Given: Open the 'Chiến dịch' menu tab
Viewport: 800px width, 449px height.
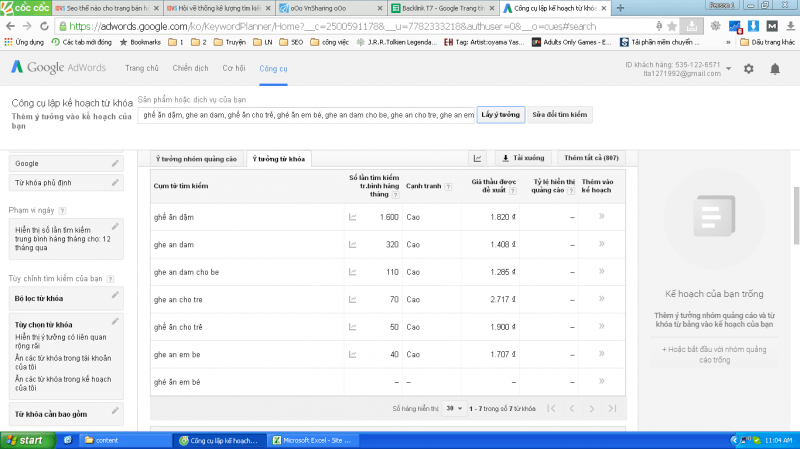Looking at the screenshot, I should (x=191, y=68).
